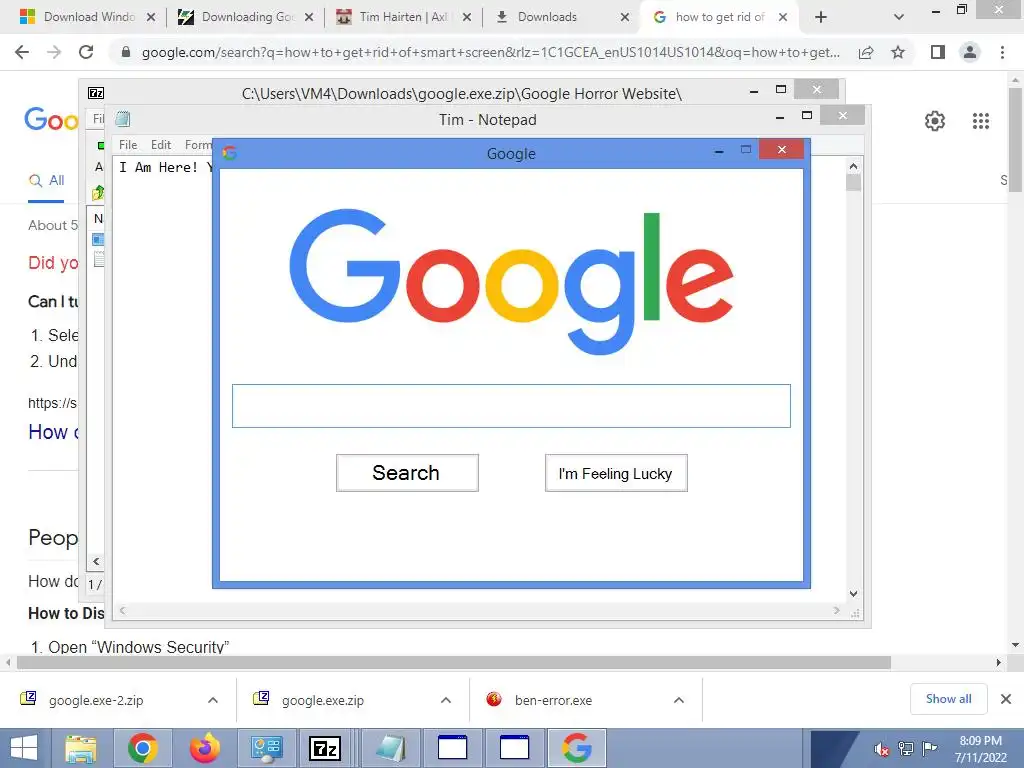This screenshot has width=1024, height=768.
Task: Close the Google app window
Action: (782, 150)
